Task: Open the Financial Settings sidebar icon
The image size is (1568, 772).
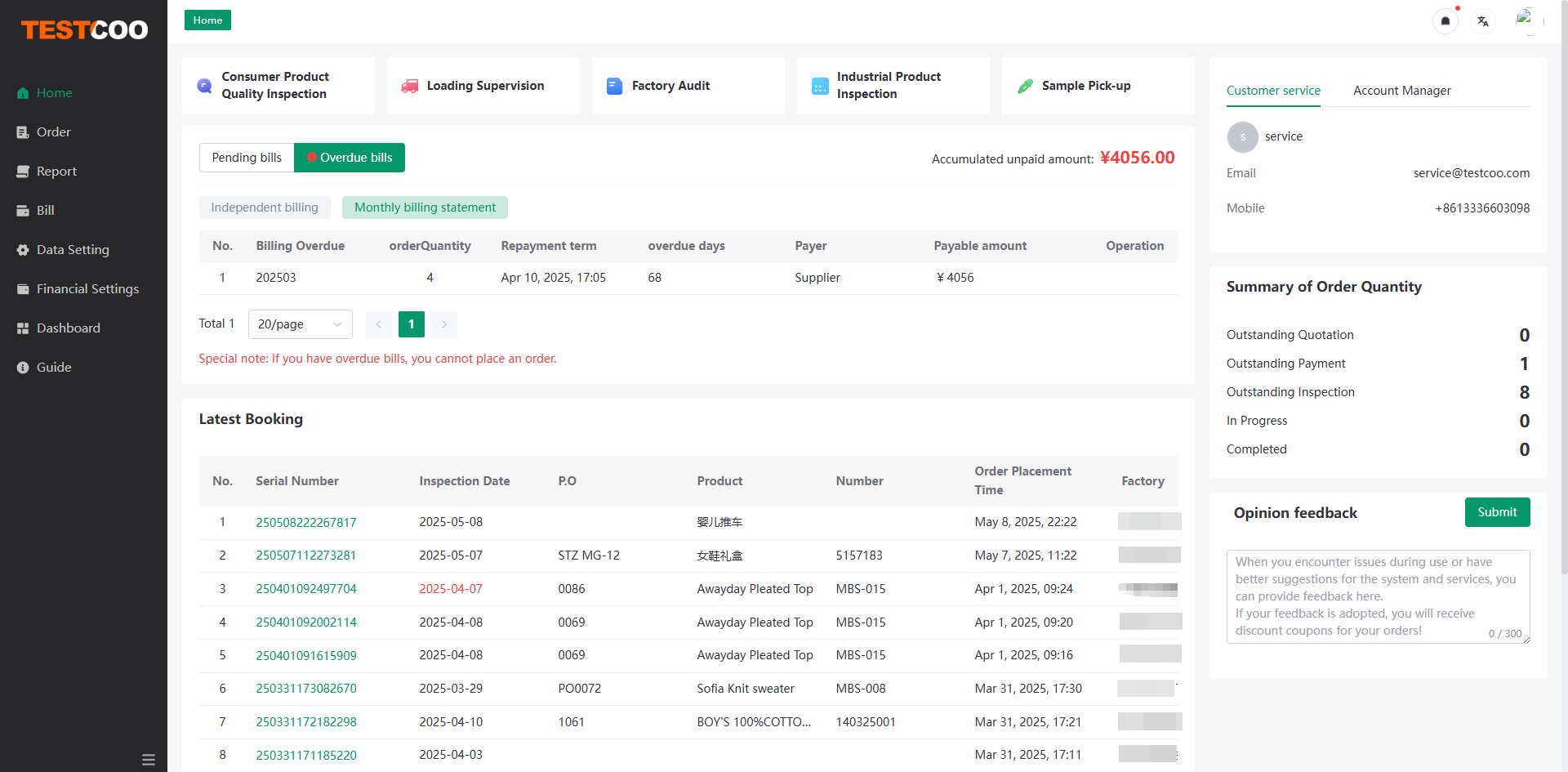Action: (23, 289)
